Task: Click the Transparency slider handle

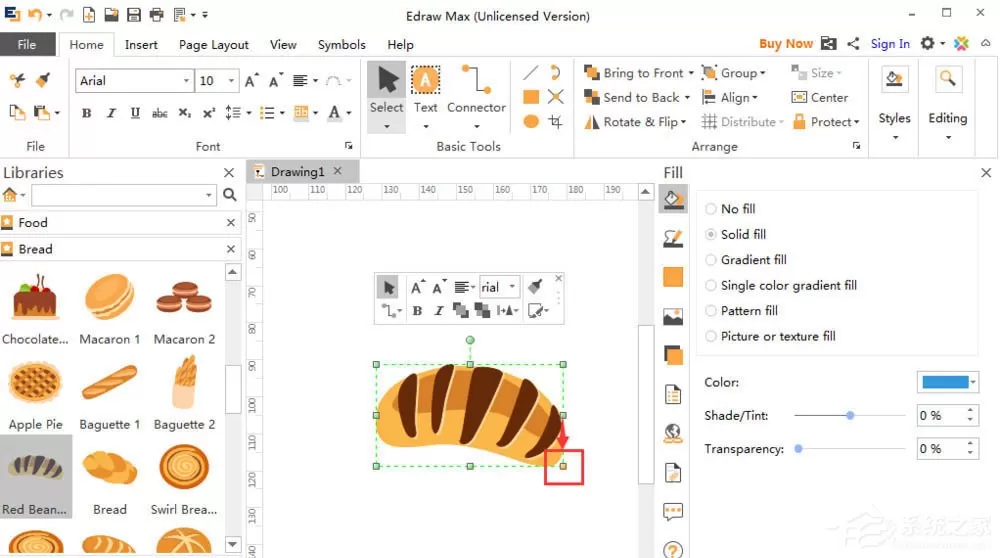Action: click(798, 449)
